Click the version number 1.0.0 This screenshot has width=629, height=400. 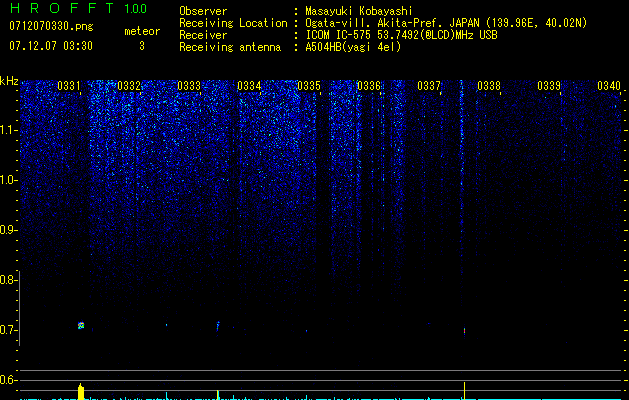(135, 9)
